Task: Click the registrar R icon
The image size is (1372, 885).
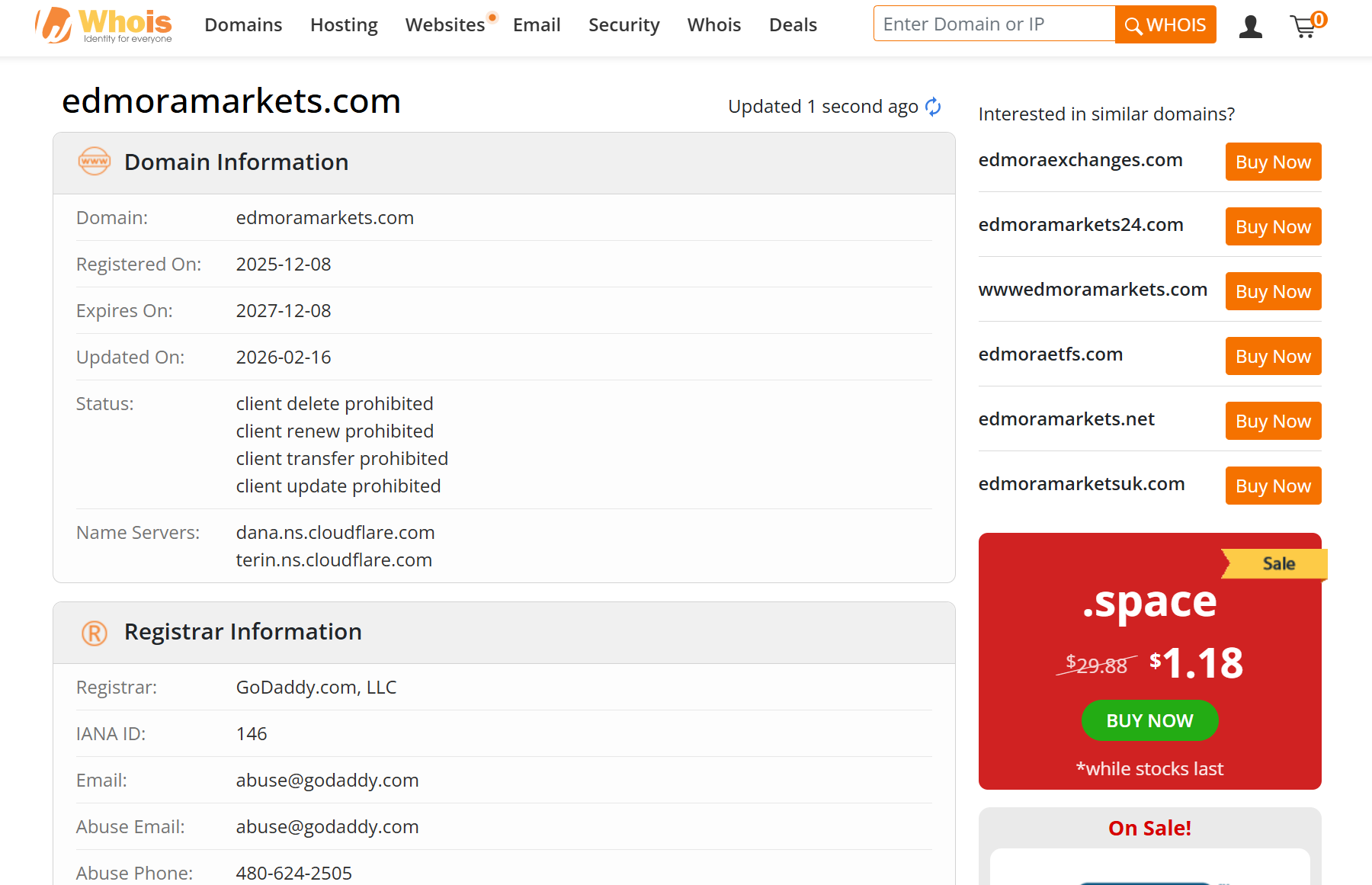Action: pos(95,633)
